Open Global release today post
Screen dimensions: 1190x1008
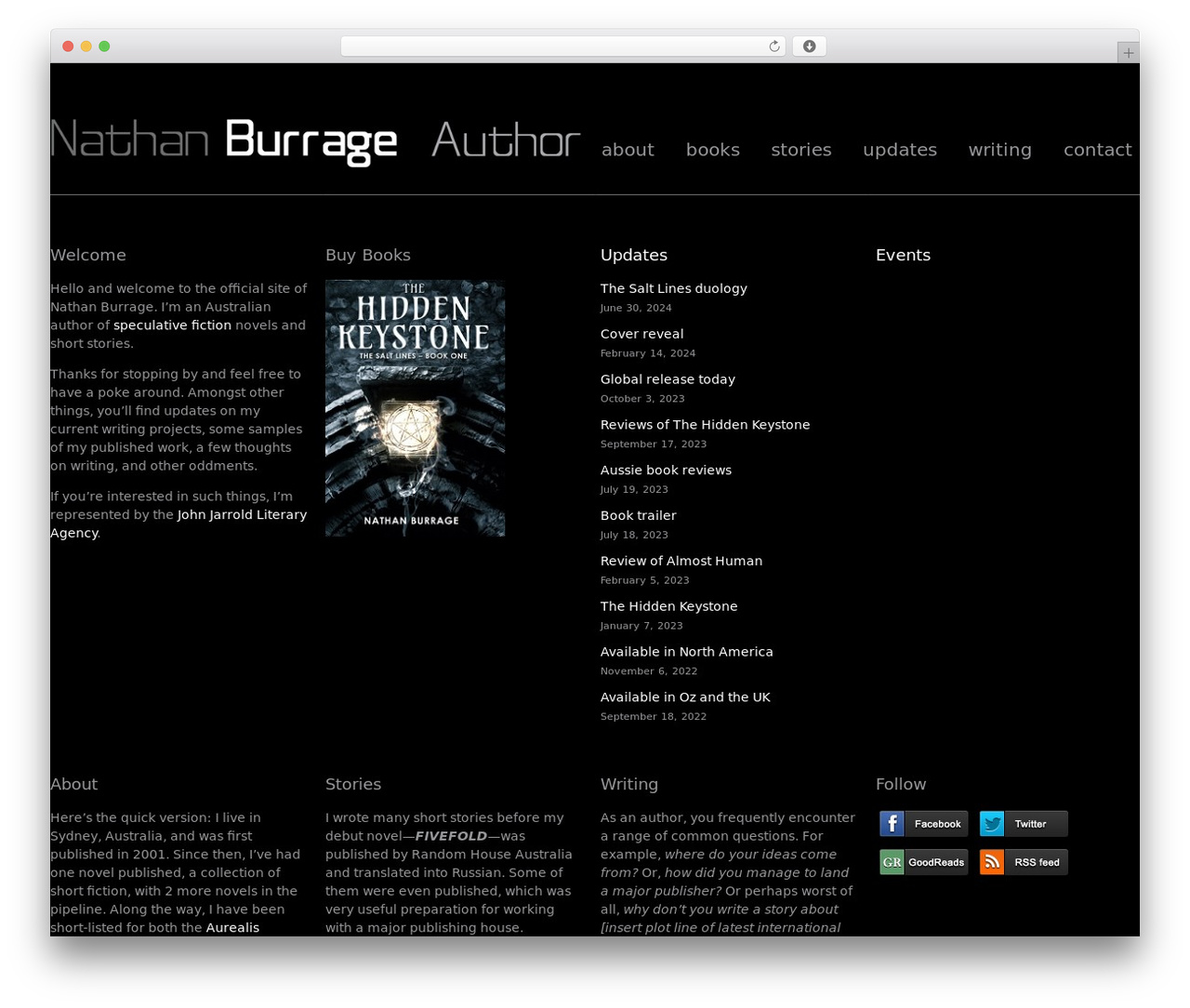(x=668, y=379)
